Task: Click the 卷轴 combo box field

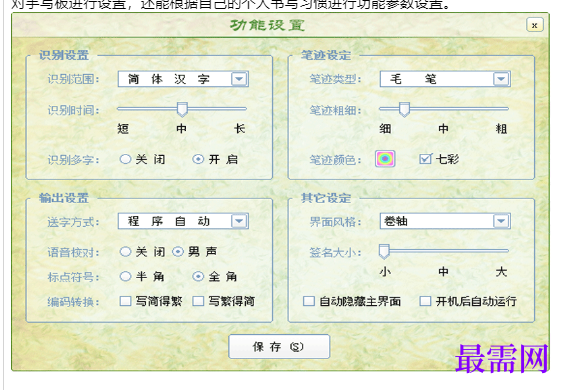Action: click(x=445, y=221)
